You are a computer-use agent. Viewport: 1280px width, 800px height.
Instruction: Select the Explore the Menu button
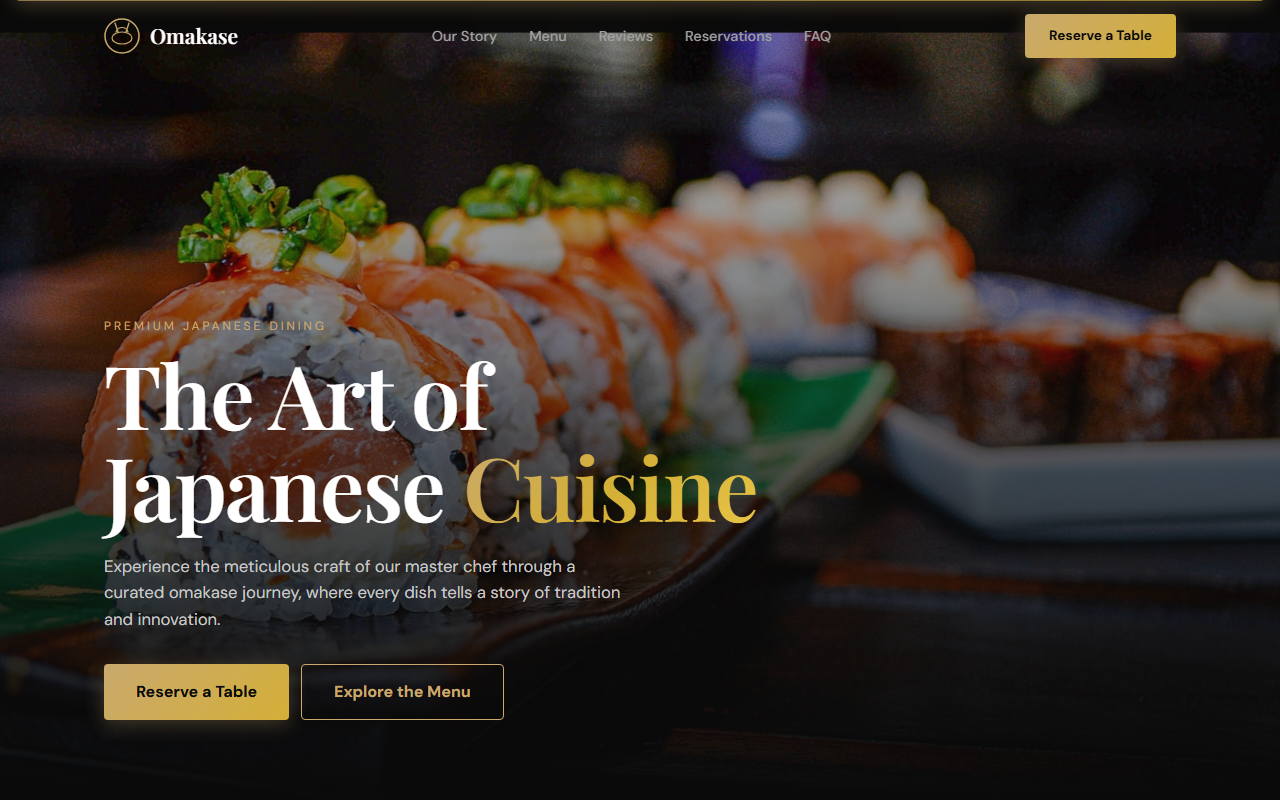click(402, 692)
